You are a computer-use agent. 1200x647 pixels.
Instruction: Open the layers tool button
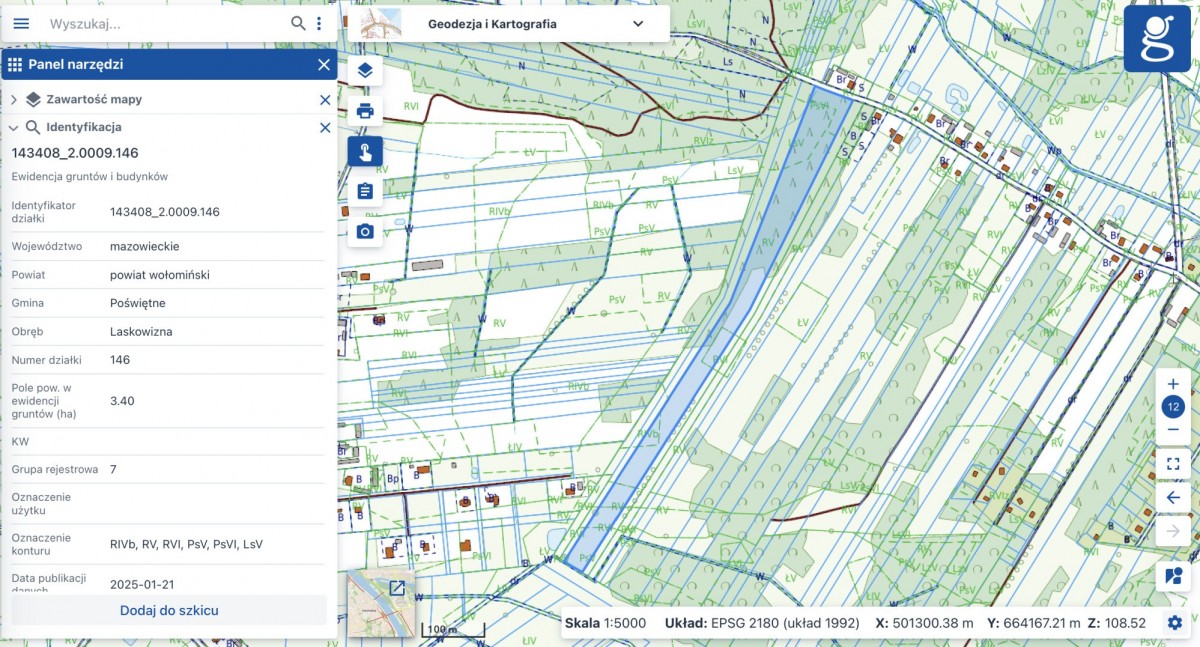pyautogui.click(x=365, y=70)
